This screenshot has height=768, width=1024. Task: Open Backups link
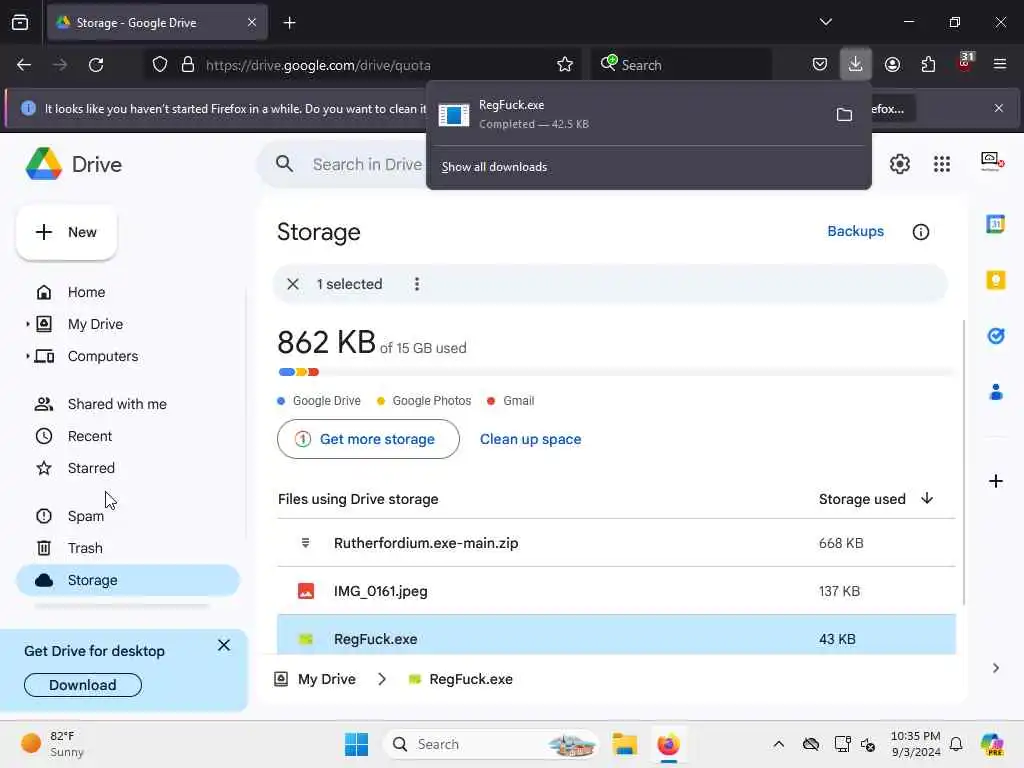pyautogui.click(x=855, y=231)
